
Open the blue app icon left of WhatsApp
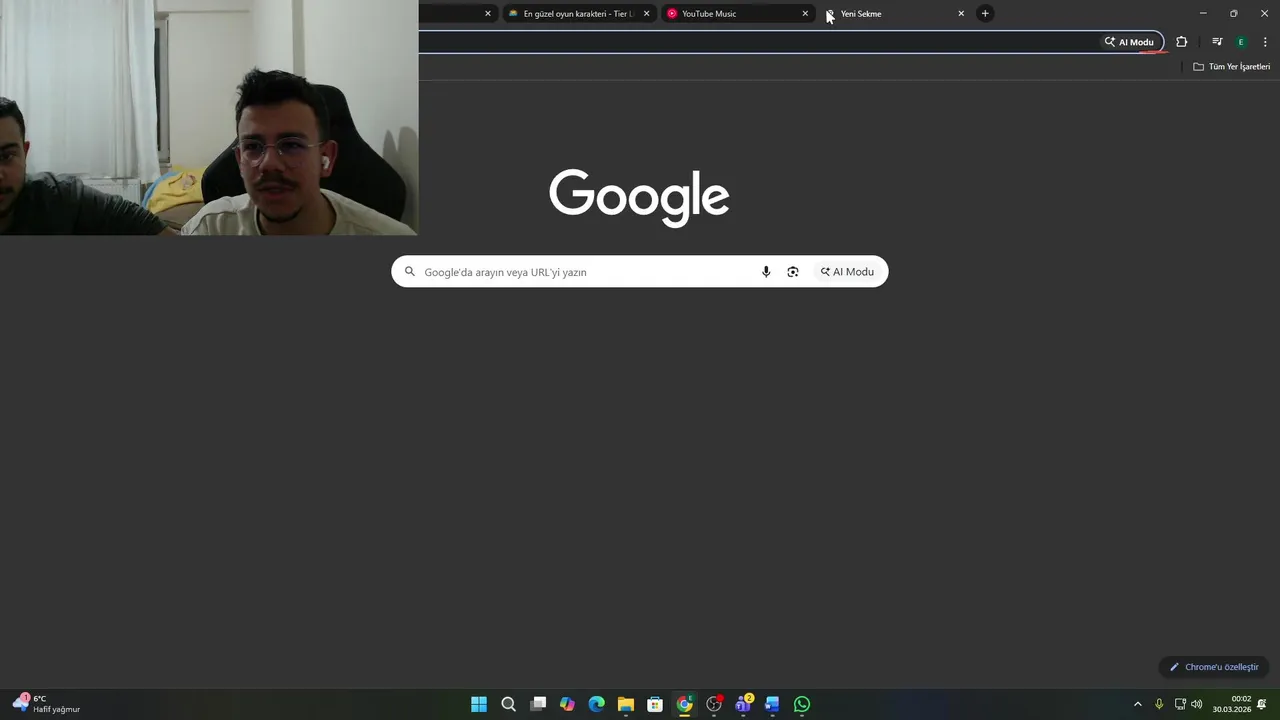point(772,704)
